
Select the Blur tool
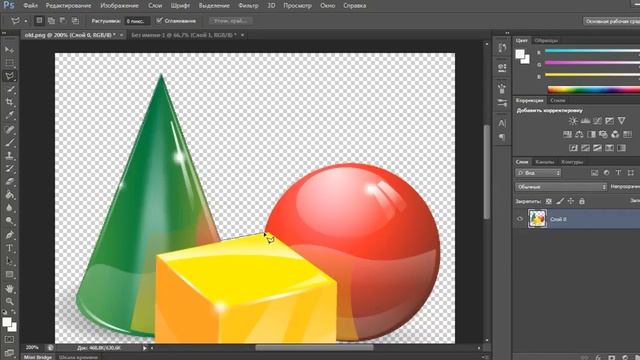9,208
